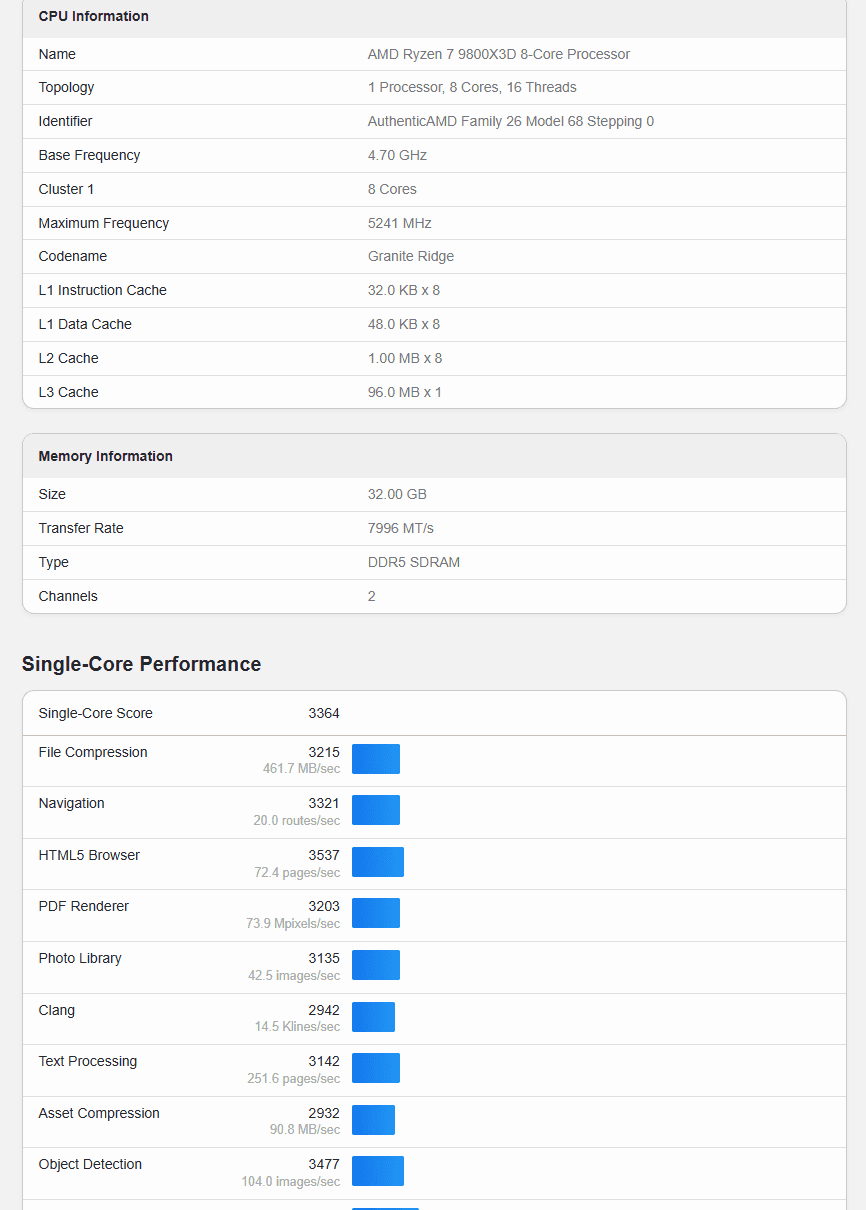This screenshot has height=1210, width=866.
Task: Click the memory Size value 32.00 GB
Action: point(397,494)
